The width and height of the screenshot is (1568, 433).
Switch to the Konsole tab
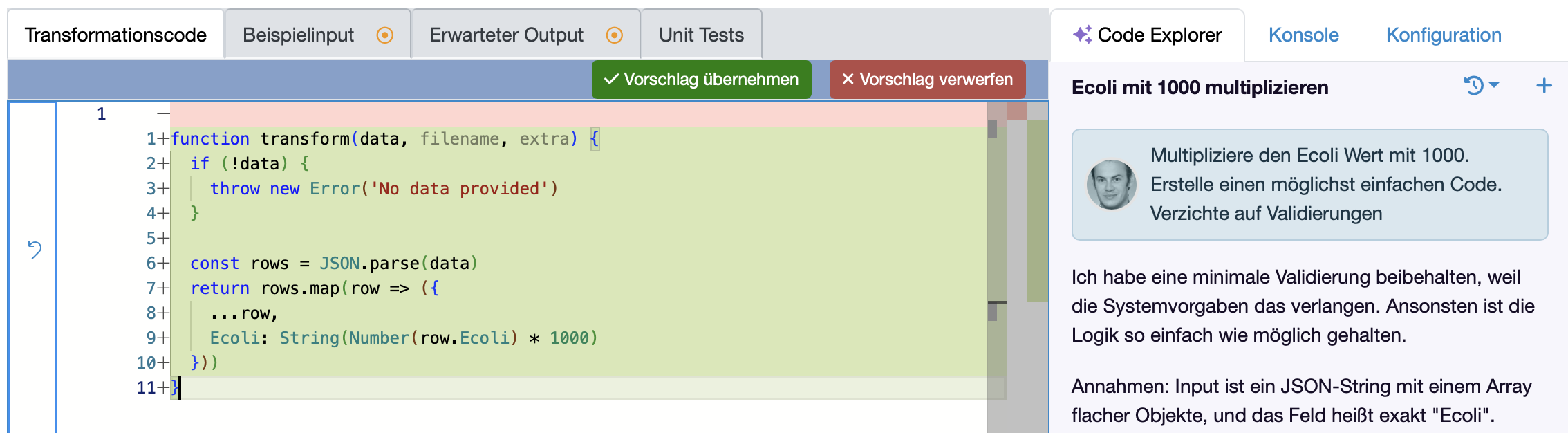coord(1303,35)
